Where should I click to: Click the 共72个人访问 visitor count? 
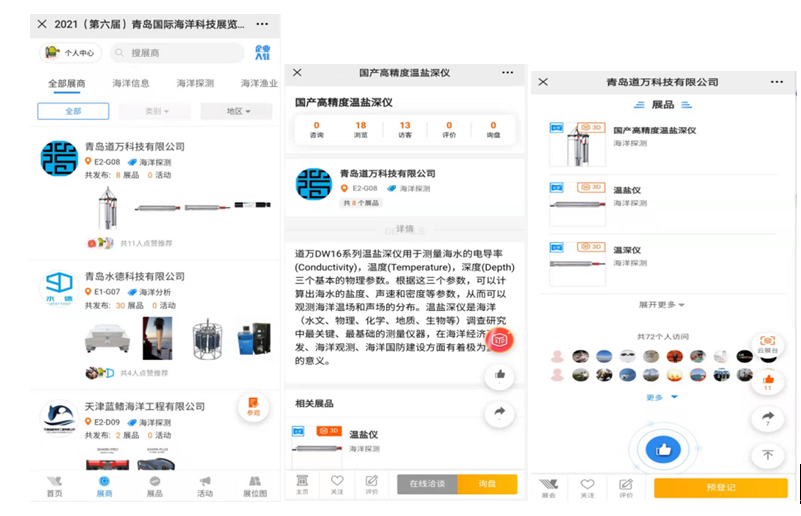click(x=663, y=336)
